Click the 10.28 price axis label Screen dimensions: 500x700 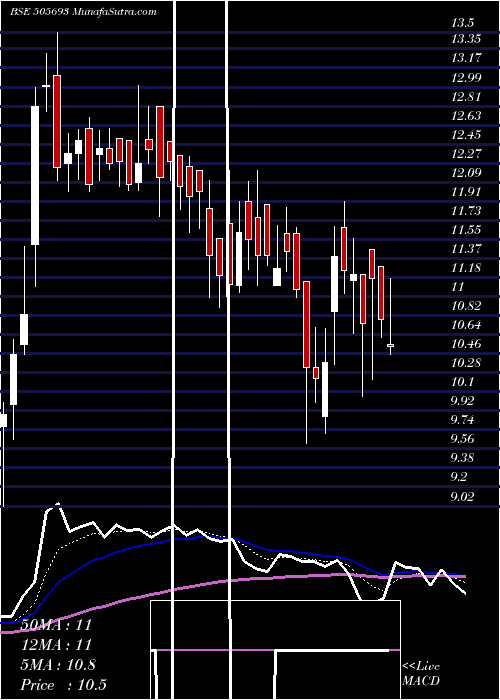[x=466, y=362]
